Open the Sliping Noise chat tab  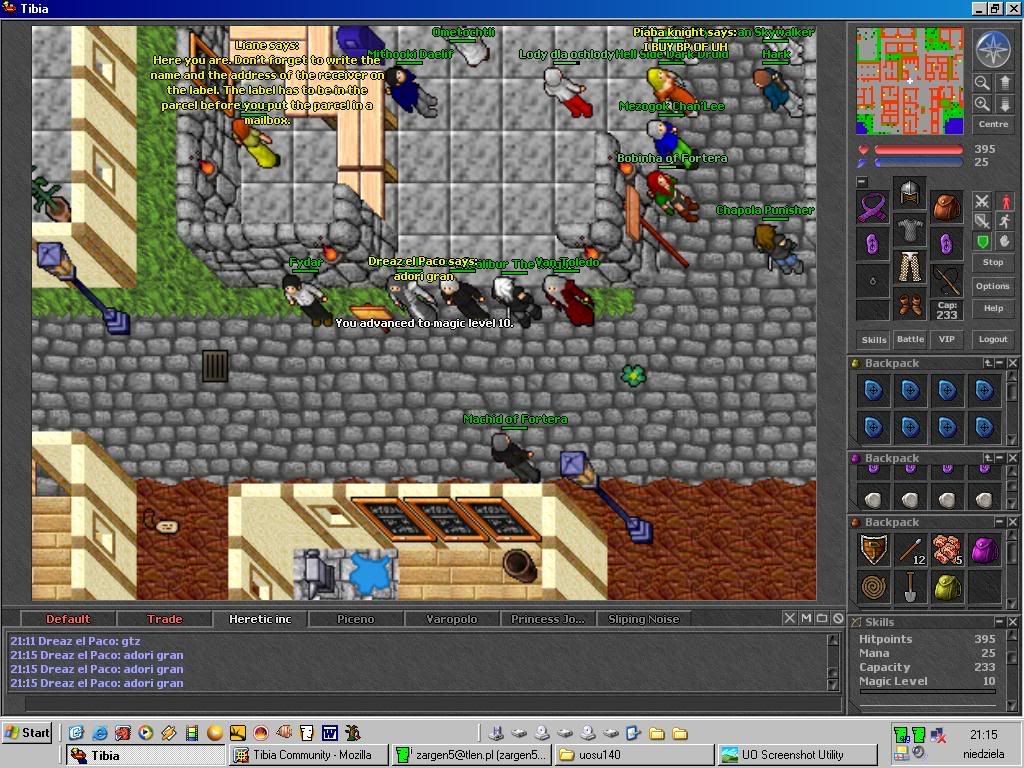(644, 619)
